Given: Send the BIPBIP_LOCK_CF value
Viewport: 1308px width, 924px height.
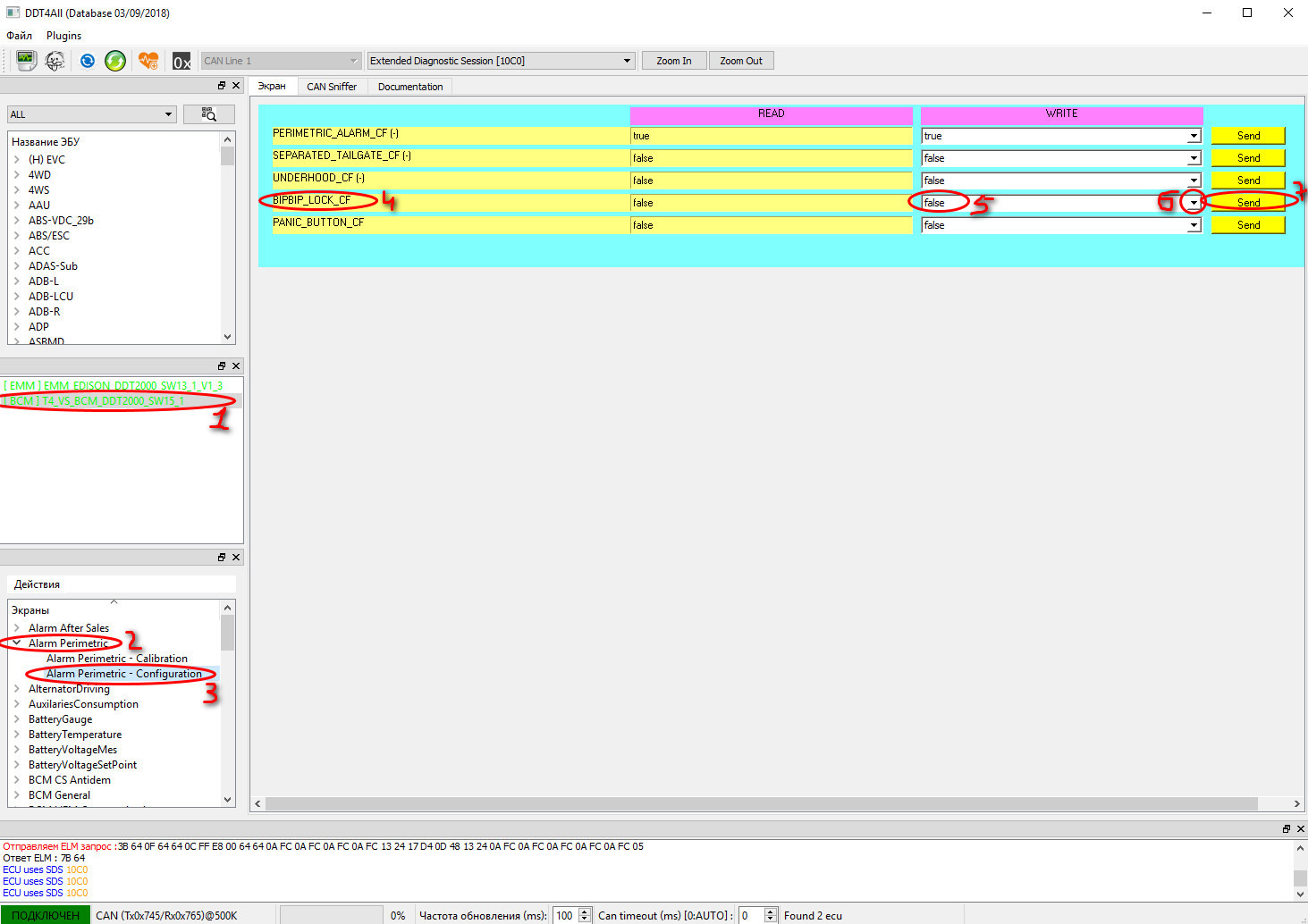Looking at the screenshot, I should click(1248, 203).
